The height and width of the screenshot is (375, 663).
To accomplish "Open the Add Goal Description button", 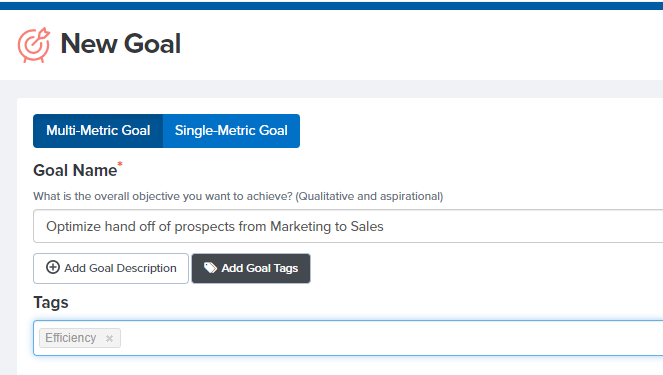I will coord(111,268).
